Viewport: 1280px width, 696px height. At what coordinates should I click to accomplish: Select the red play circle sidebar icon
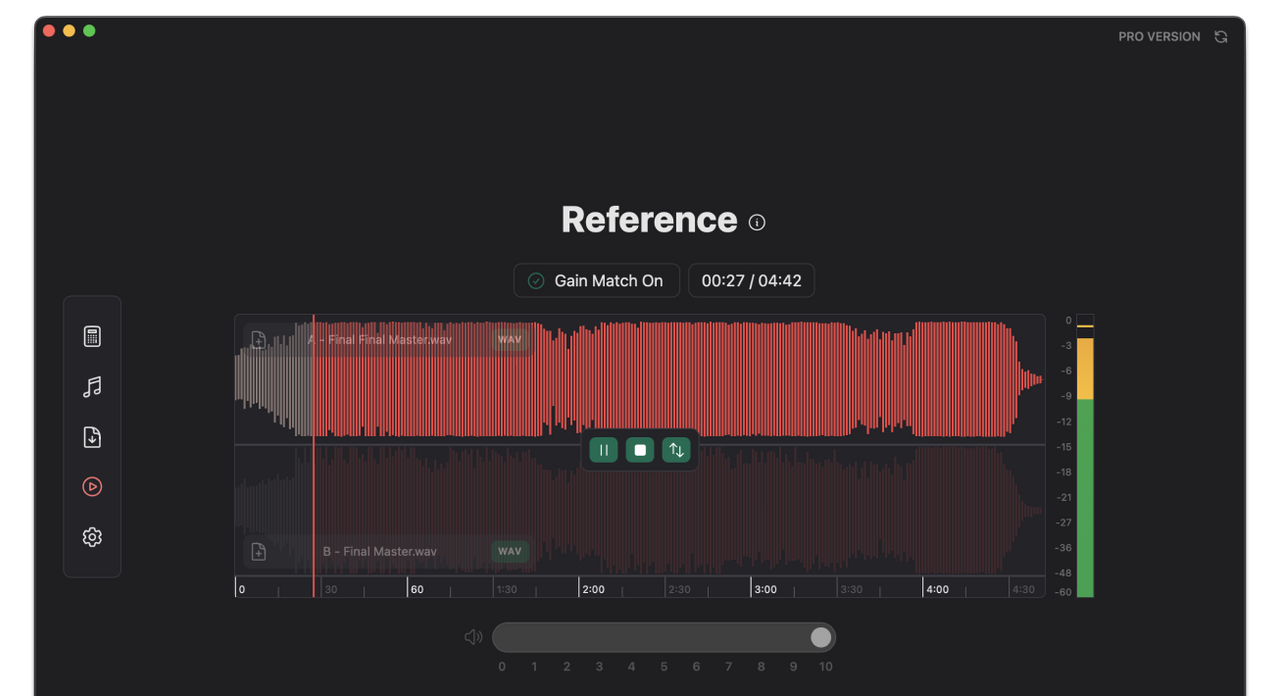92,487
